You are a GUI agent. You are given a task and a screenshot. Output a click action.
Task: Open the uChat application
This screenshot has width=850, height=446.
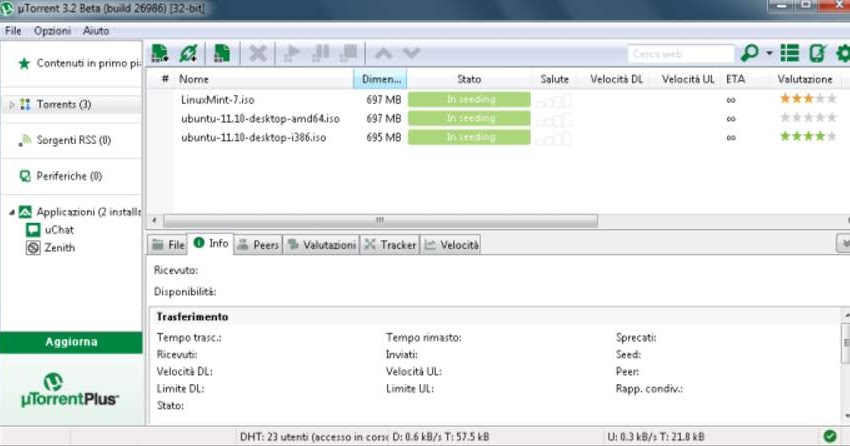point(59,230)
